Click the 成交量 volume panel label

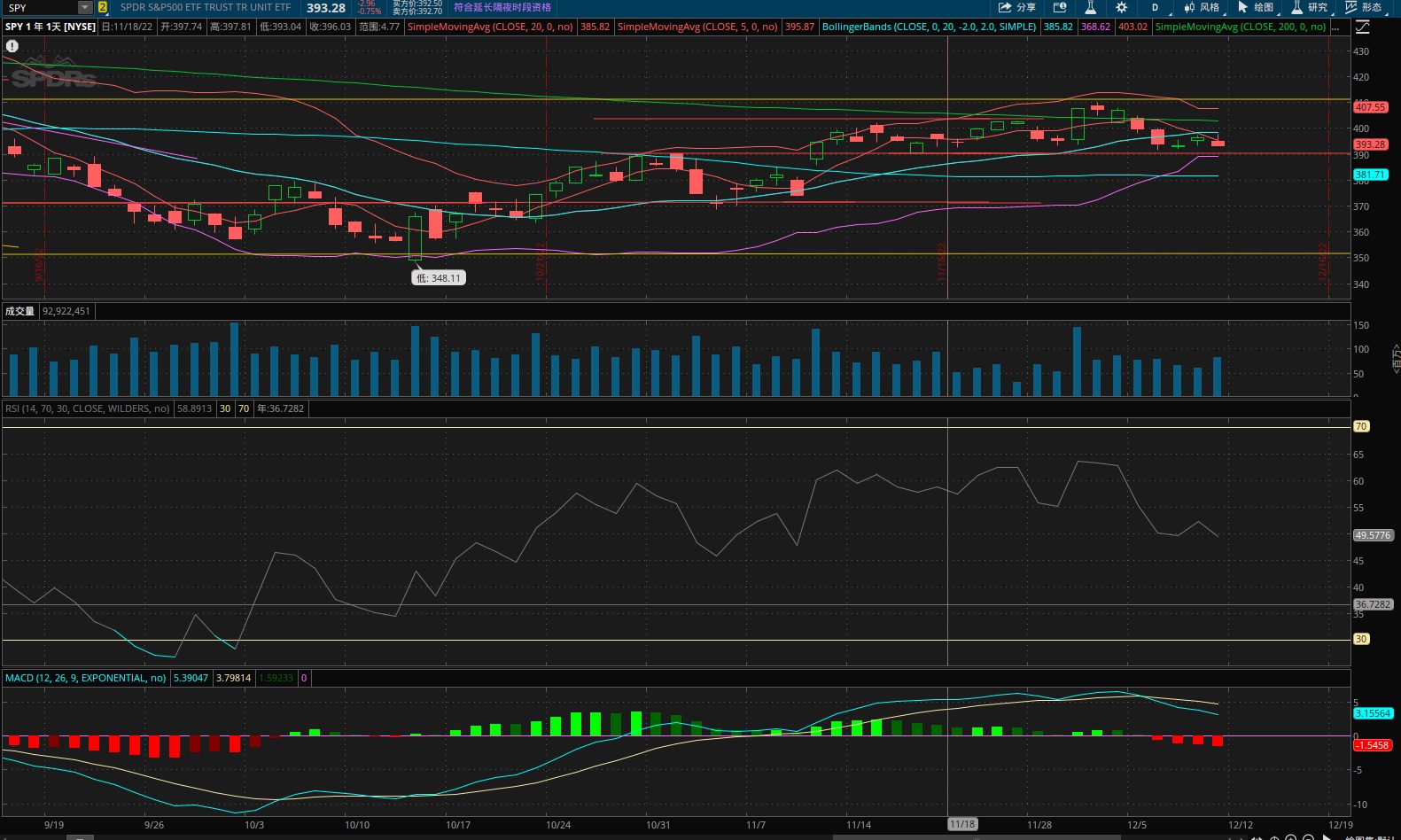[x=19, y=311]
